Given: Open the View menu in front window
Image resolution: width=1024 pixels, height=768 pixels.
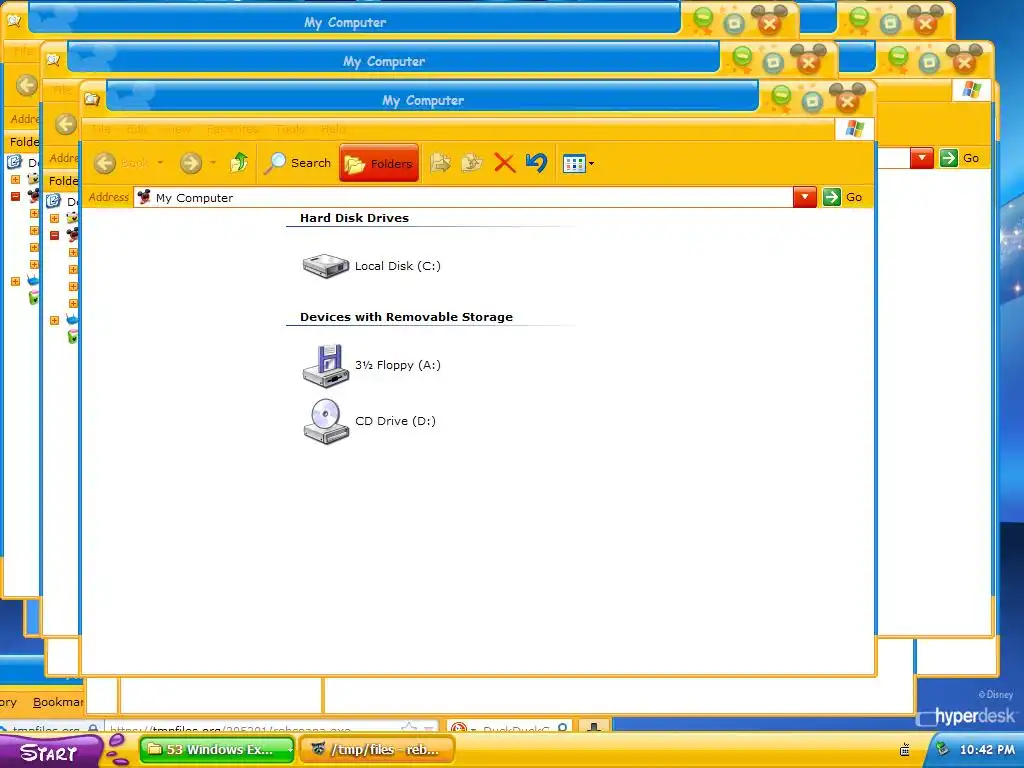Looking at the screenshot, I should click(176, 129).
